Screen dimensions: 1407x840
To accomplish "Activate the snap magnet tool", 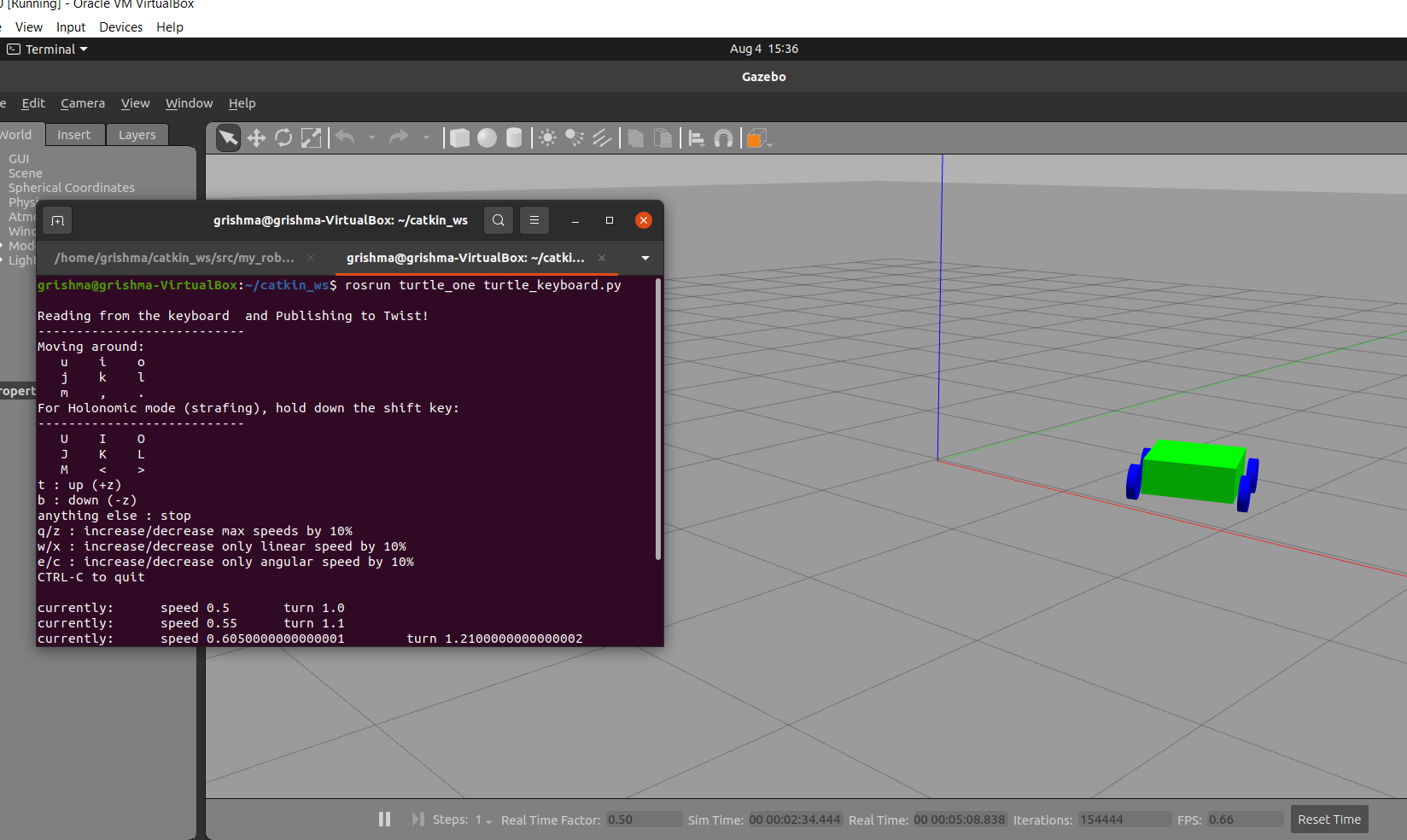I will (723, 137).
